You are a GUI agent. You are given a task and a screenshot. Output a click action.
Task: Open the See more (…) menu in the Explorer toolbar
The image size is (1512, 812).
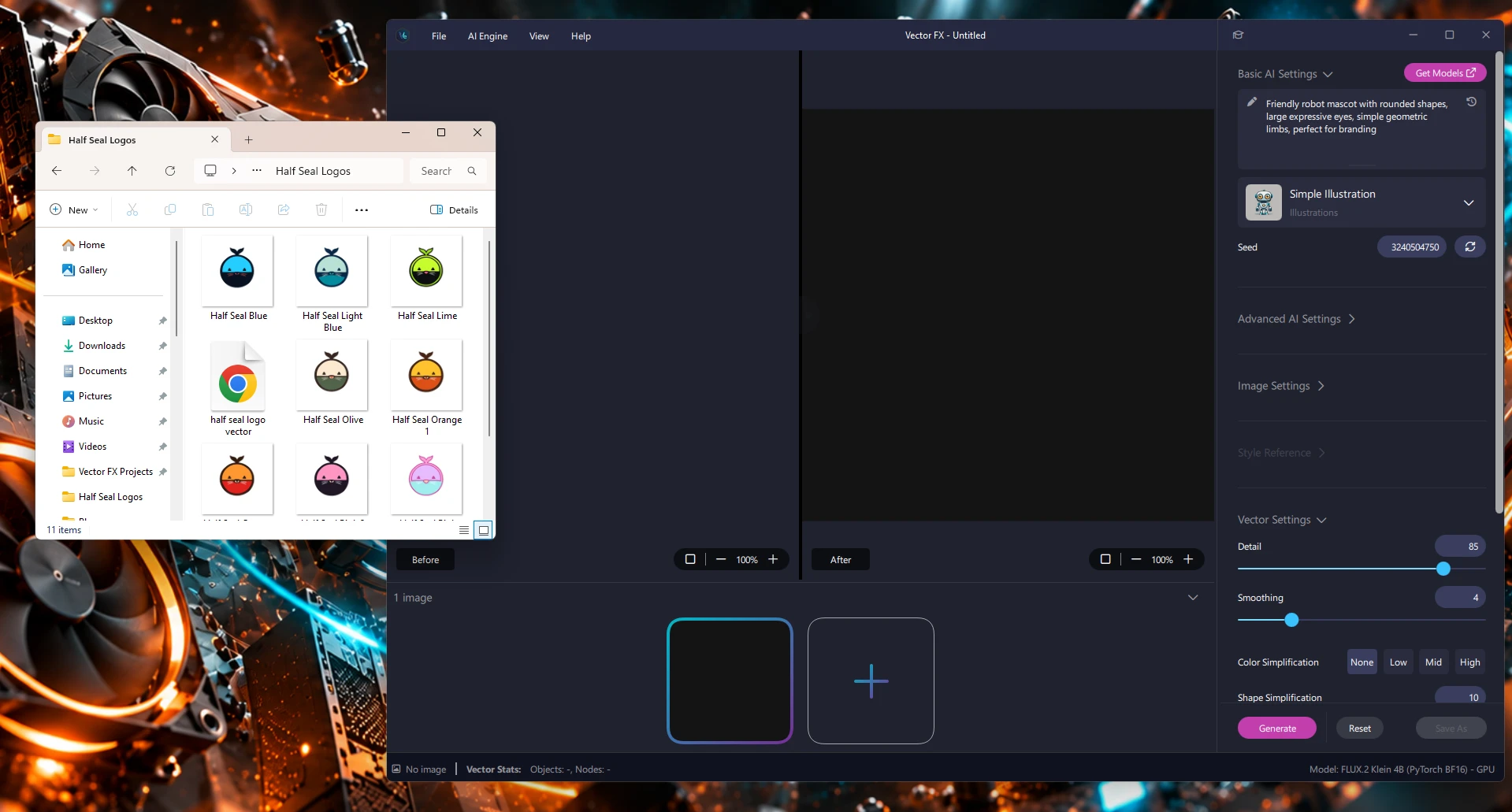pyautogui.click(x=362, y=209)
